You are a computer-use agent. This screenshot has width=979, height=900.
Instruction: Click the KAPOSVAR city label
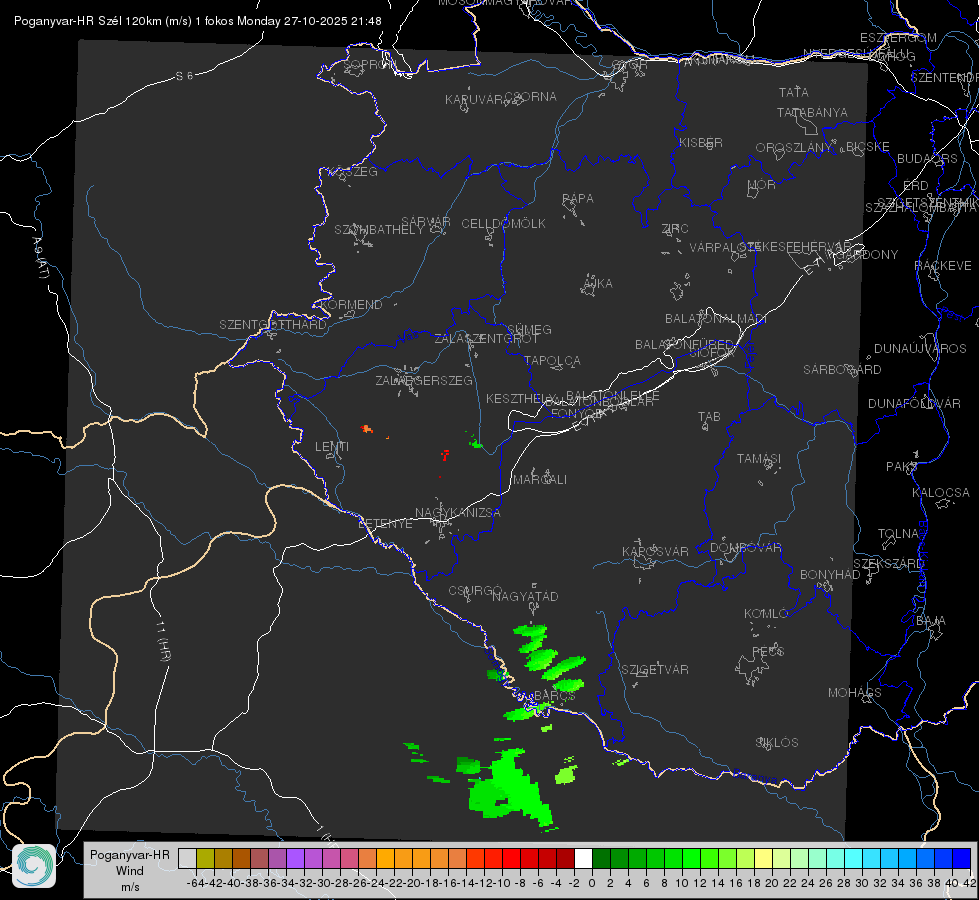[656, 551]
